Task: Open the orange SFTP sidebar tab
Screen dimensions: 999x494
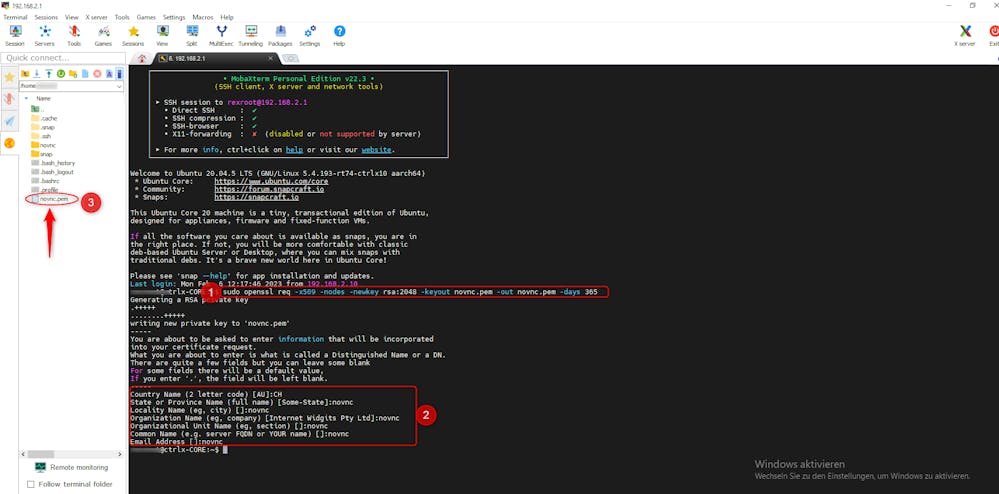Action: point(9,143)
